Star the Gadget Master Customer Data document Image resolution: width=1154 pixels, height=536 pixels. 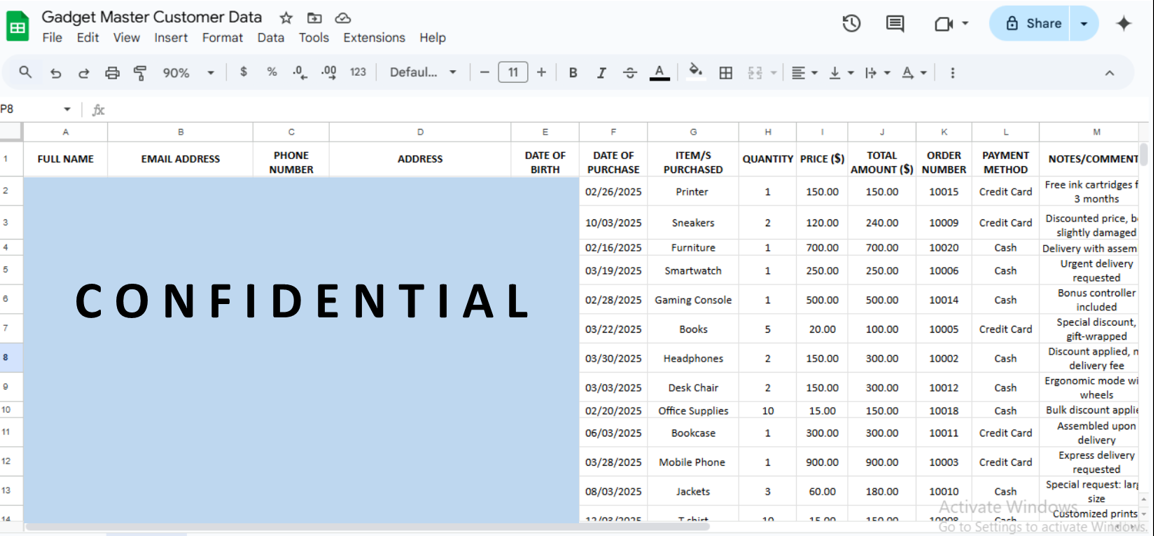point(286,18)
